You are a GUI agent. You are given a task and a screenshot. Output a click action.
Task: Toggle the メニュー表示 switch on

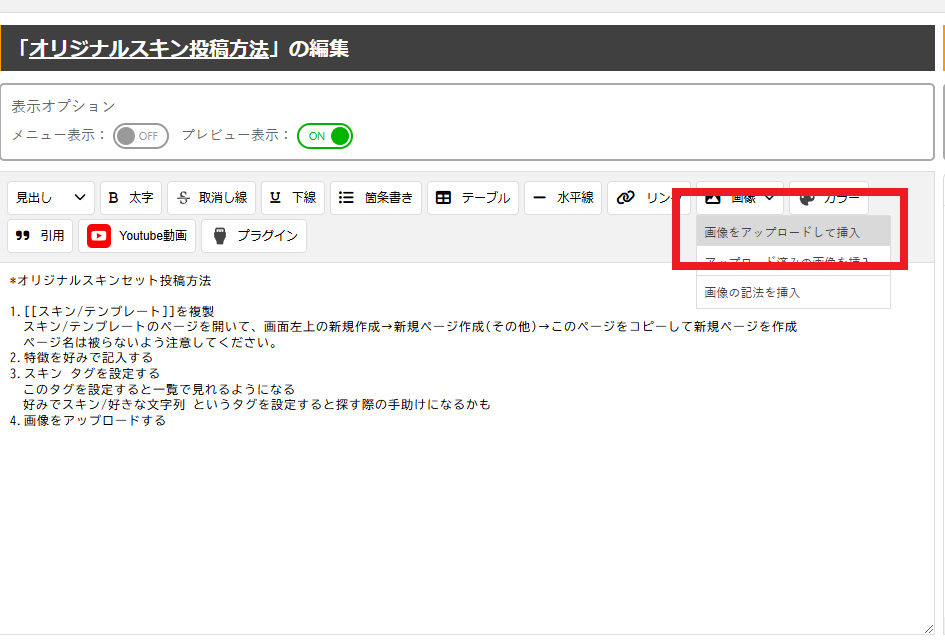point(140,136)
